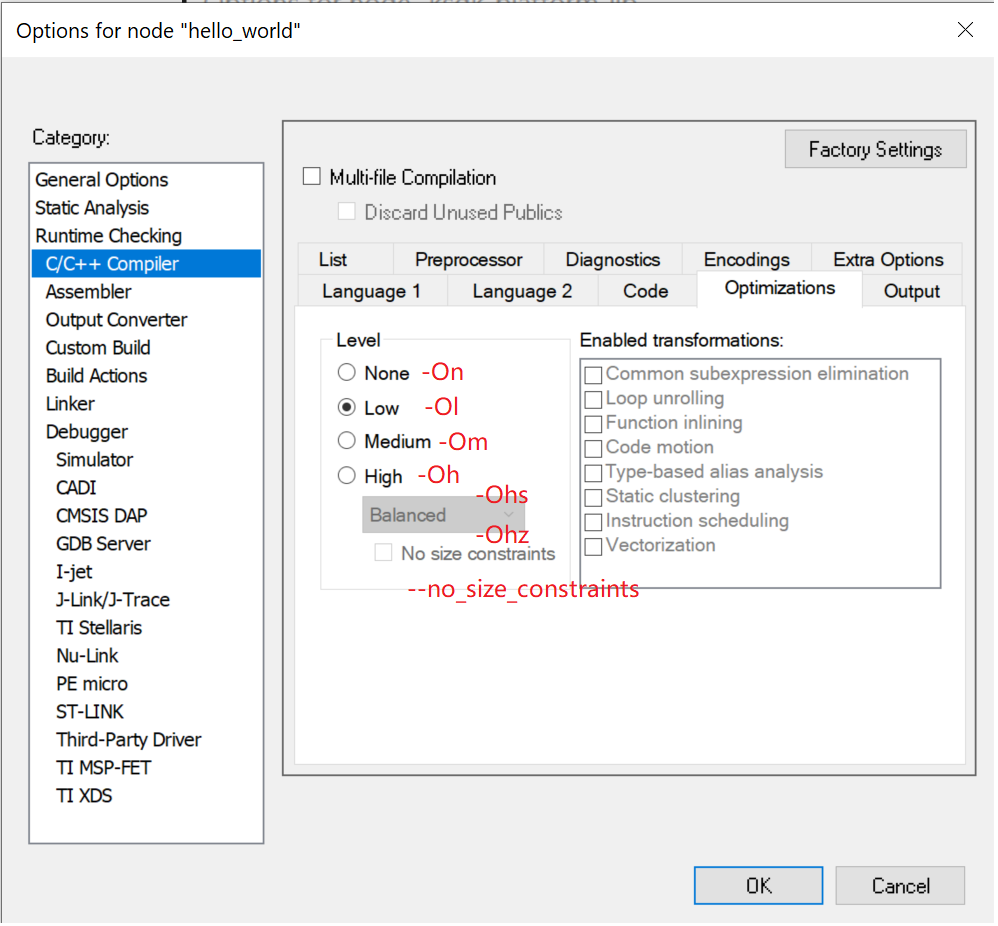Toggle the Loop unrolling checkbox
Viewport: 998px width, 926px height.
tap(594, 399)
